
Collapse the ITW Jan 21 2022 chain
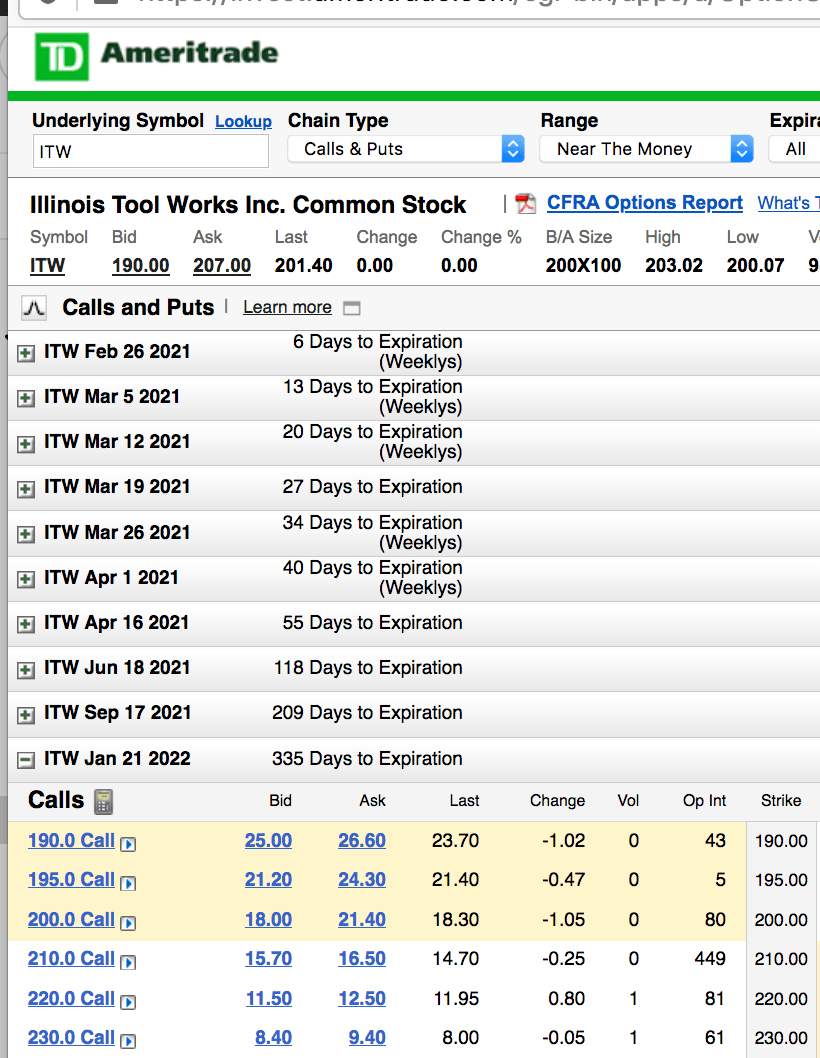coord(26,760)
